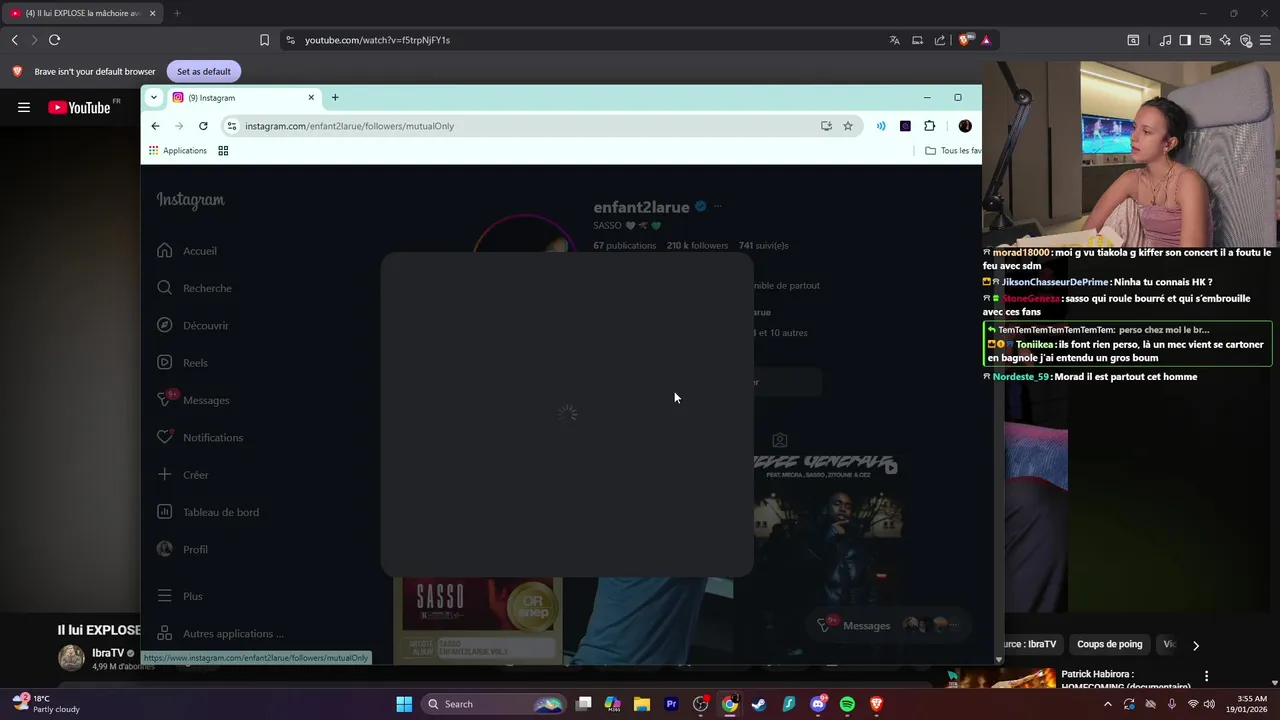Image resolution: width=1280 pixels, height=720 pixels.
Task: Open Brave playlist music note icon
Action: (1165, 40)
